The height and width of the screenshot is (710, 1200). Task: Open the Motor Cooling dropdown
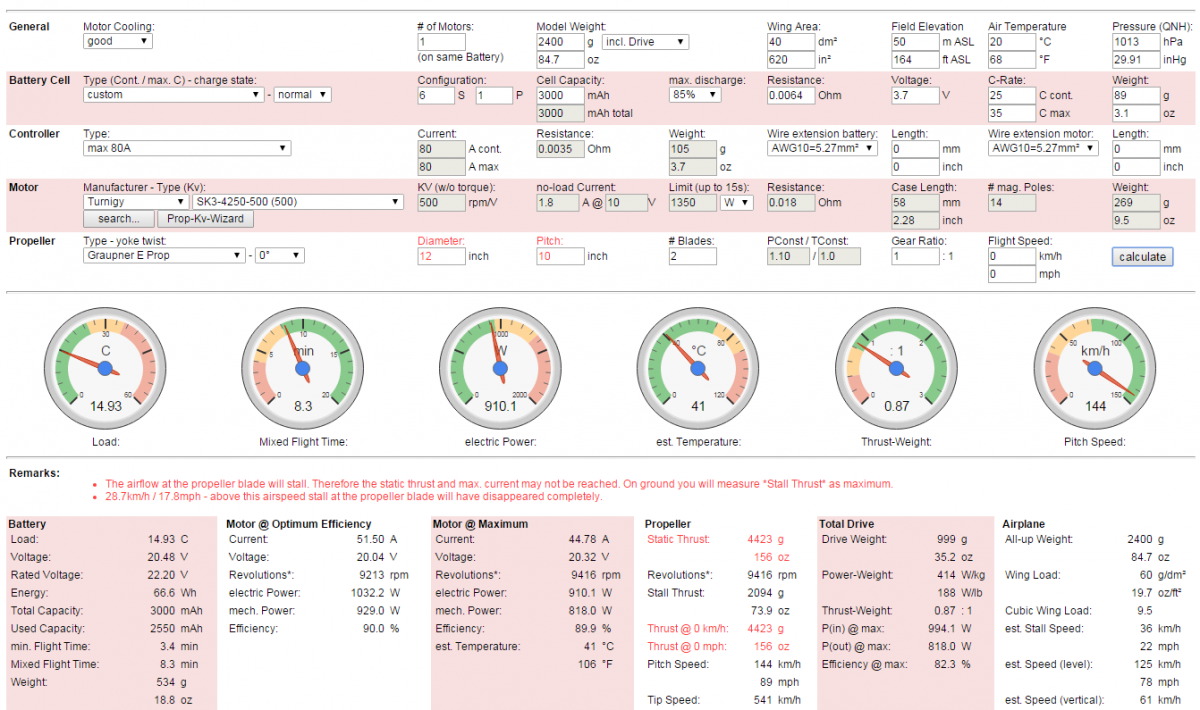[x=117, y=42]
